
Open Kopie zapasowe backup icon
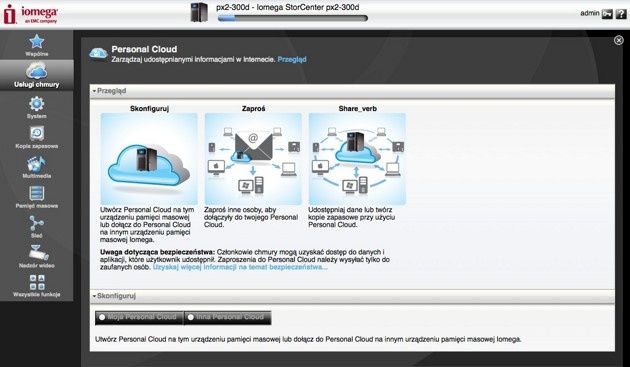37,133
